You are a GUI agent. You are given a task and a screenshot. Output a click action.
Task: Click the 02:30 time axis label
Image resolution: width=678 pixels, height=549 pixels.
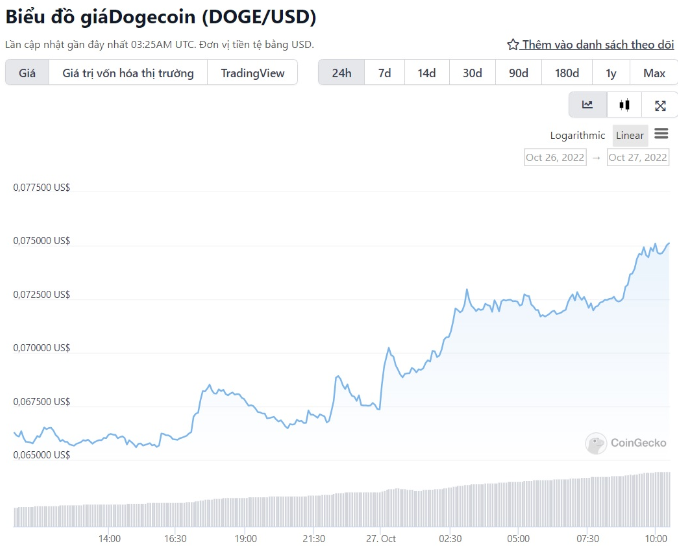click(450, 539)
